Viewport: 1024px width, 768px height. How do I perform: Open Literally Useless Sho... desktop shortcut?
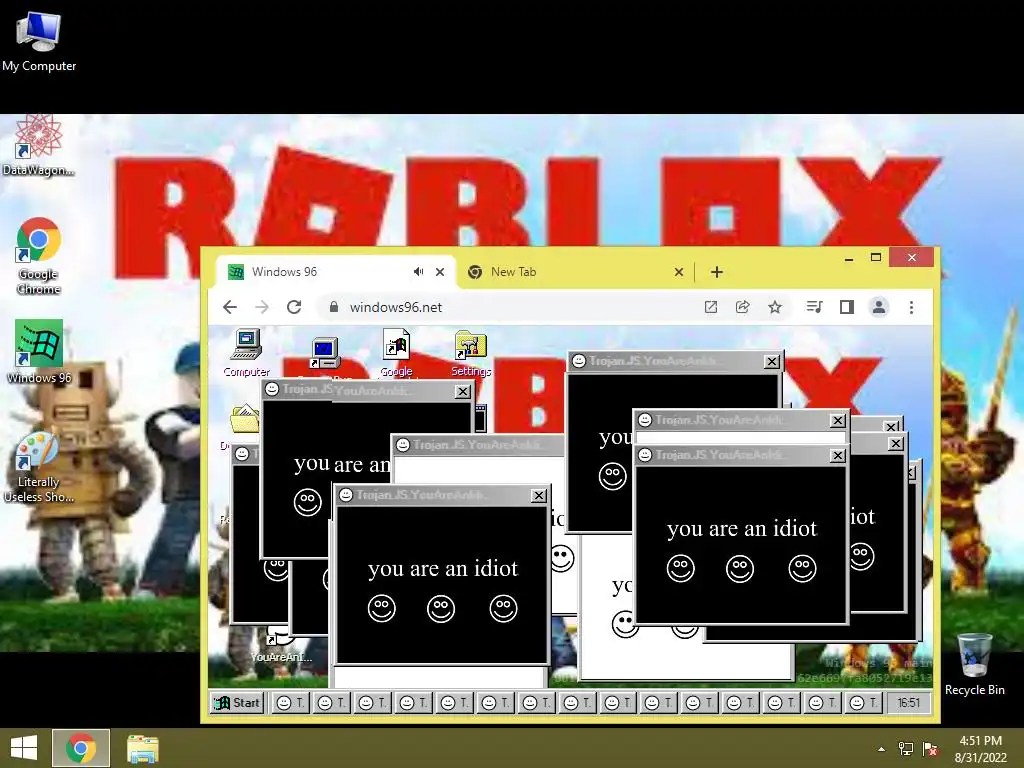39,468
